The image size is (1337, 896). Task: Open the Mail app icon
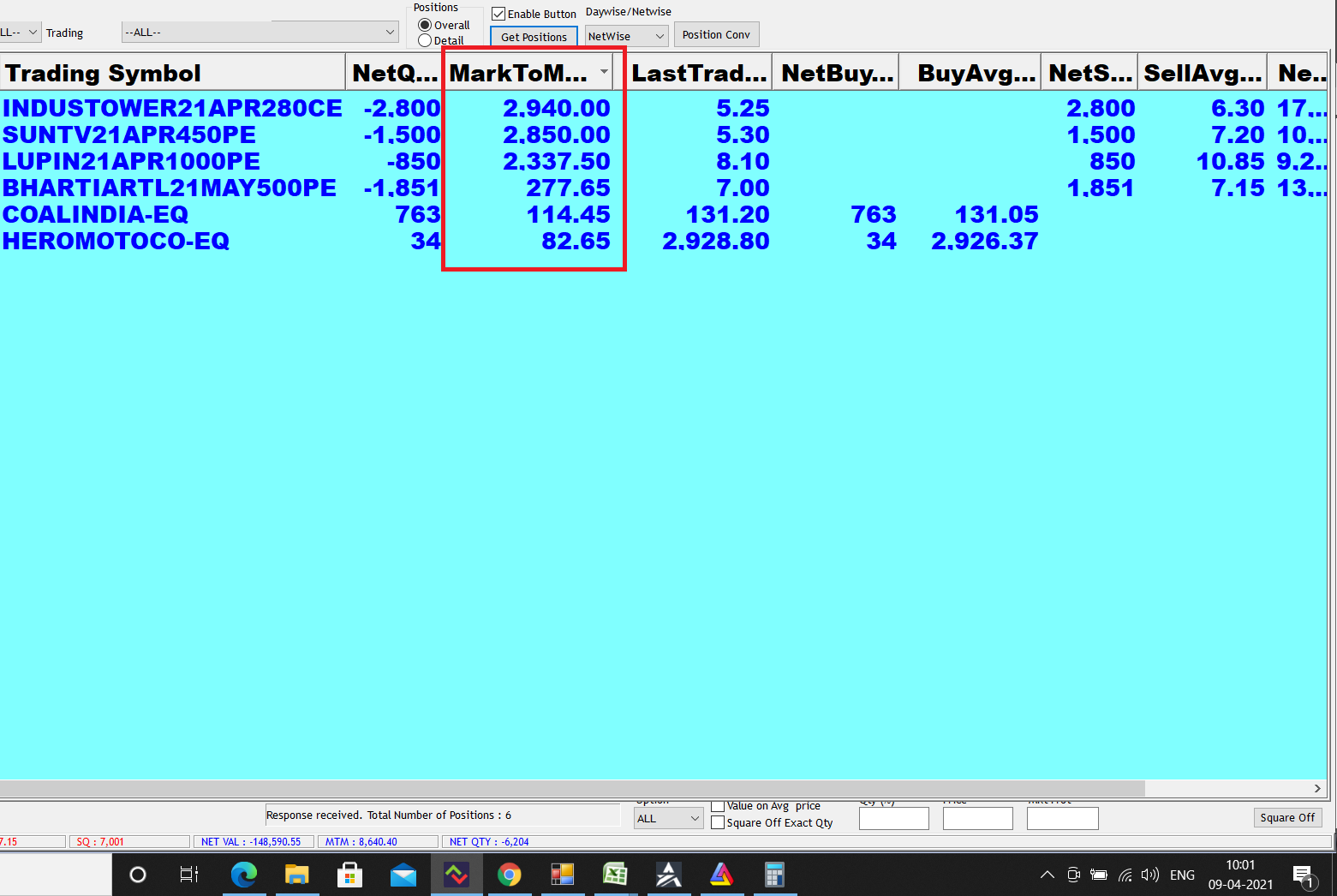tap(403, 875)
